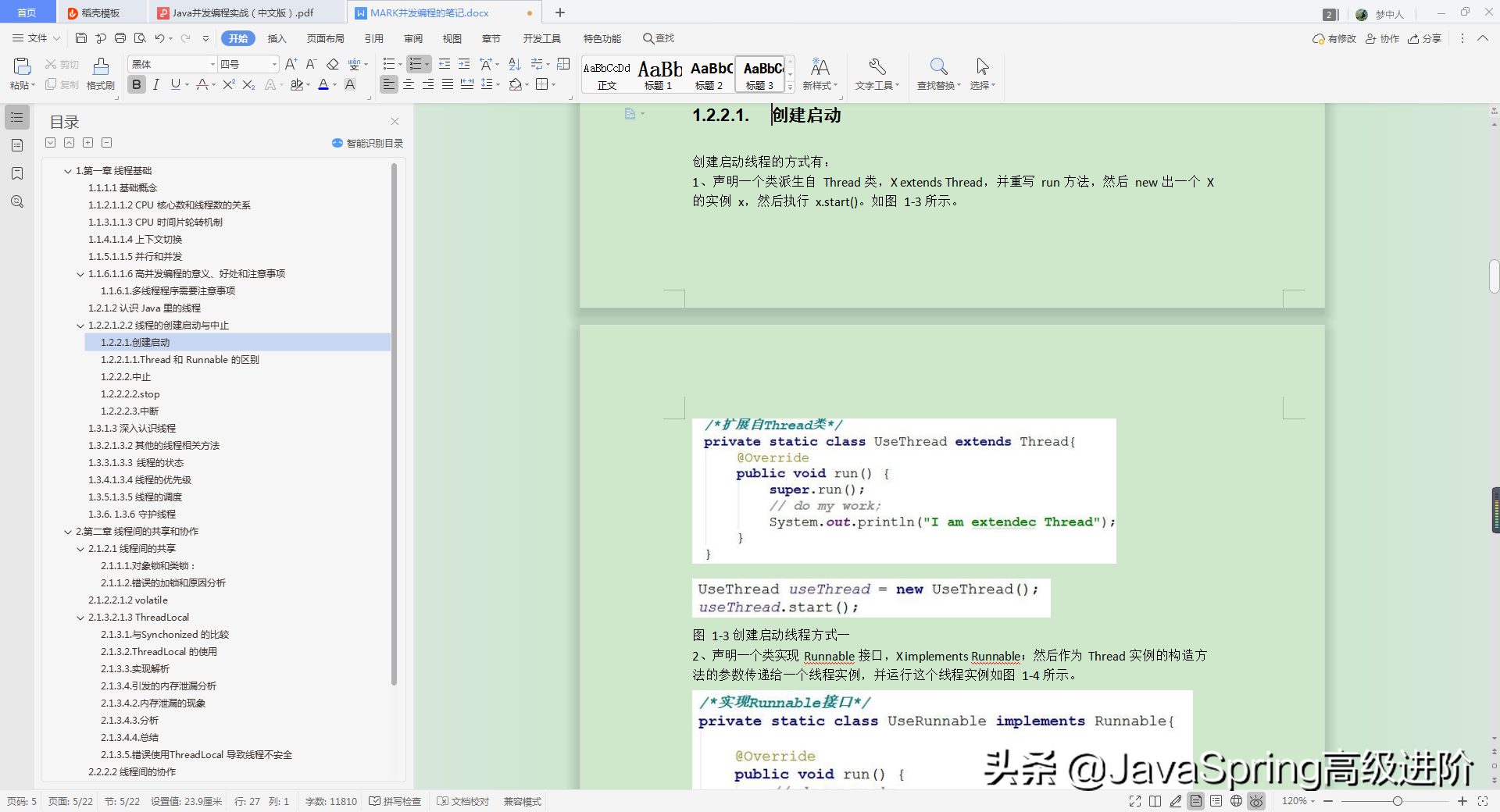Viewport: 1500px width, 812px height.
Task: Clear formatting with the eraser icon
Action: click(332, 64)
